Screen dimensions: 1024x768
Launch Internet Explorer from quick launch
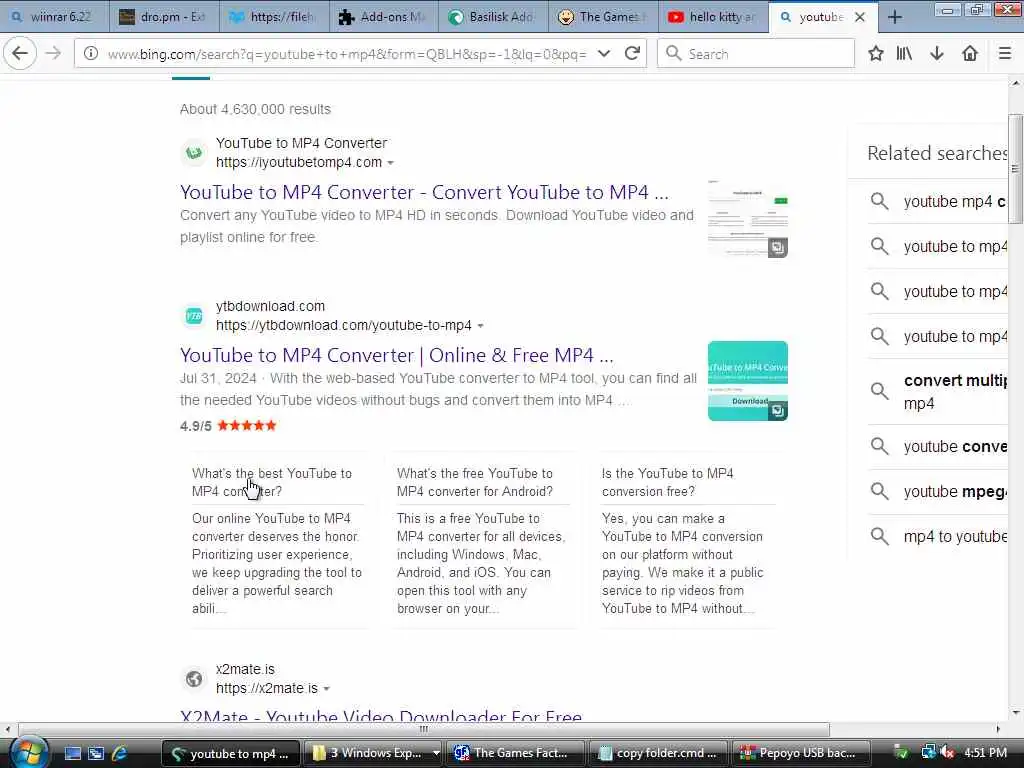pyautogui.click(x=120, y=754)
